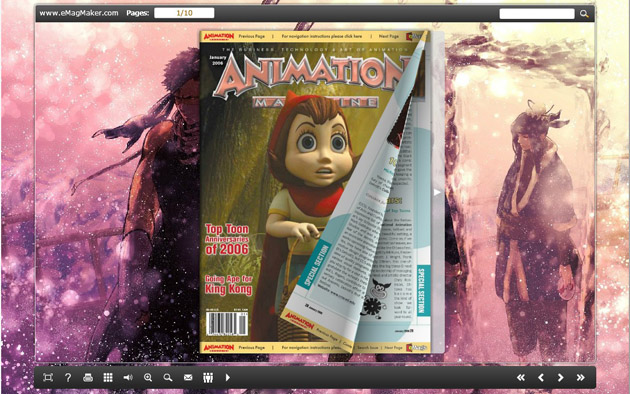Run search with top magnifier icon
The width and height of the screenshot is (630, 394).
(x=584, y=14)
